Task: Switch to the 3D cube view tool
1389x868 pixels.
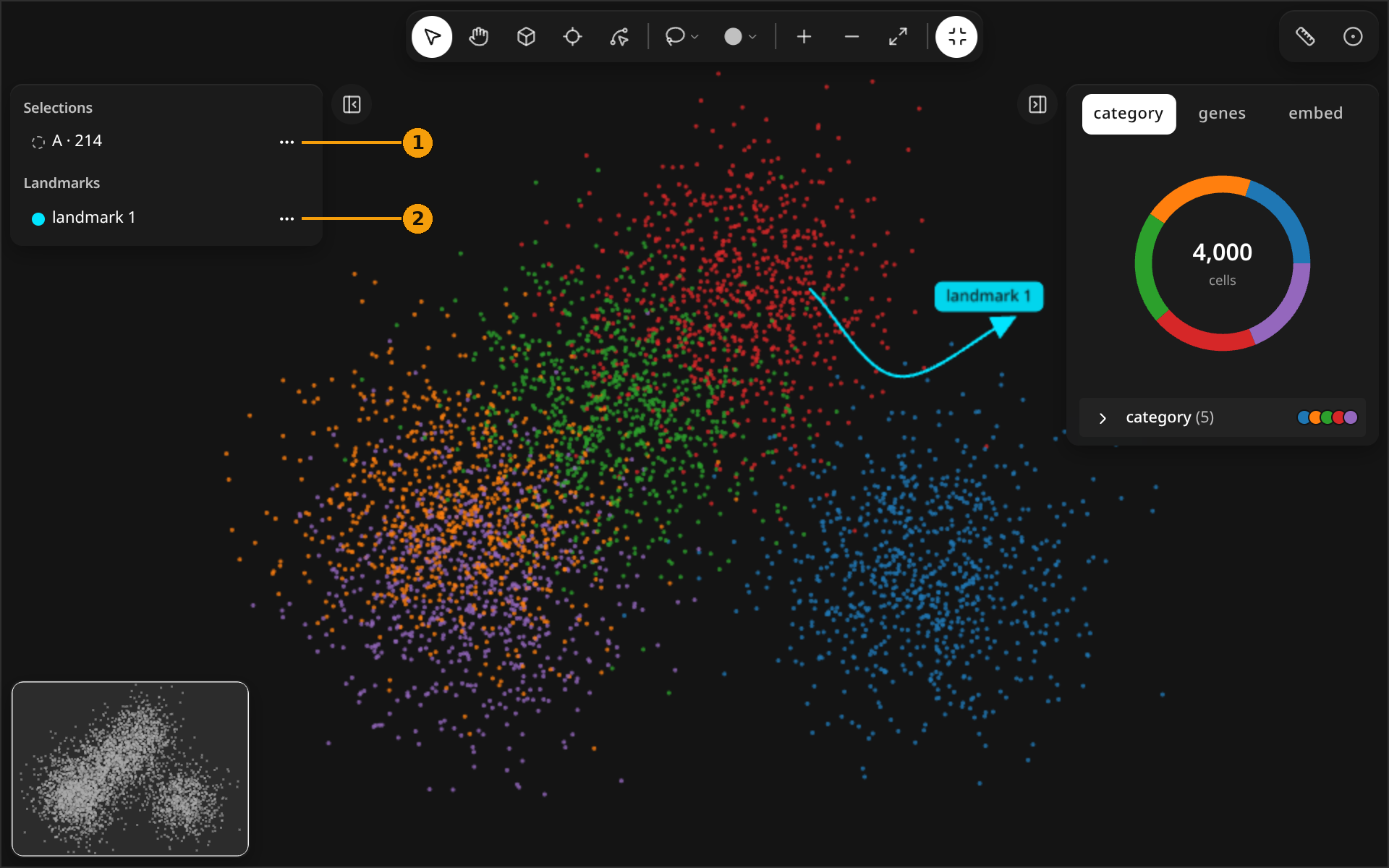Action: pyautogui.click(x=526, y=37)
